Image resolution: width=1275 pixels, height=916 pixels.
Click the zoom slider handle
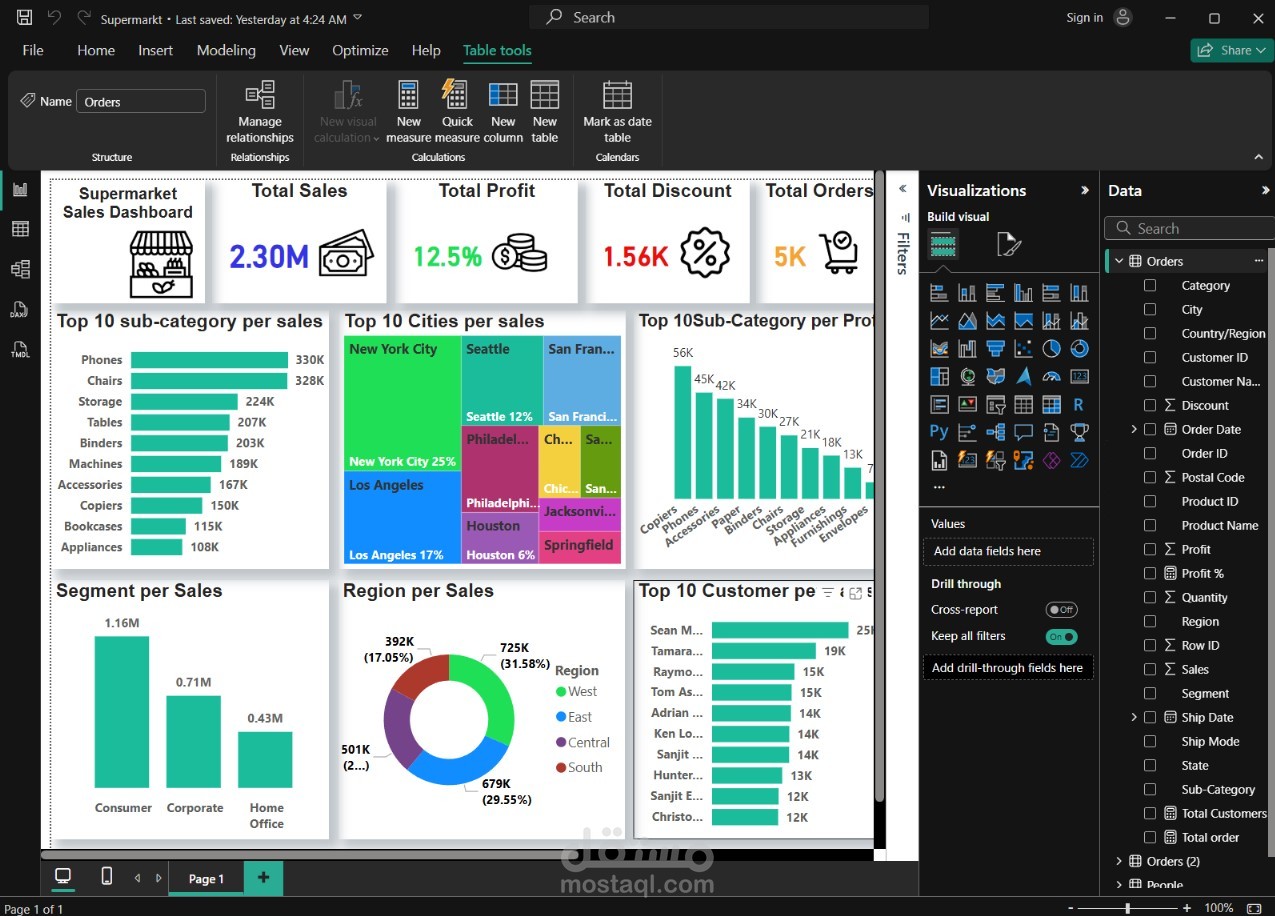[1128, 908]
